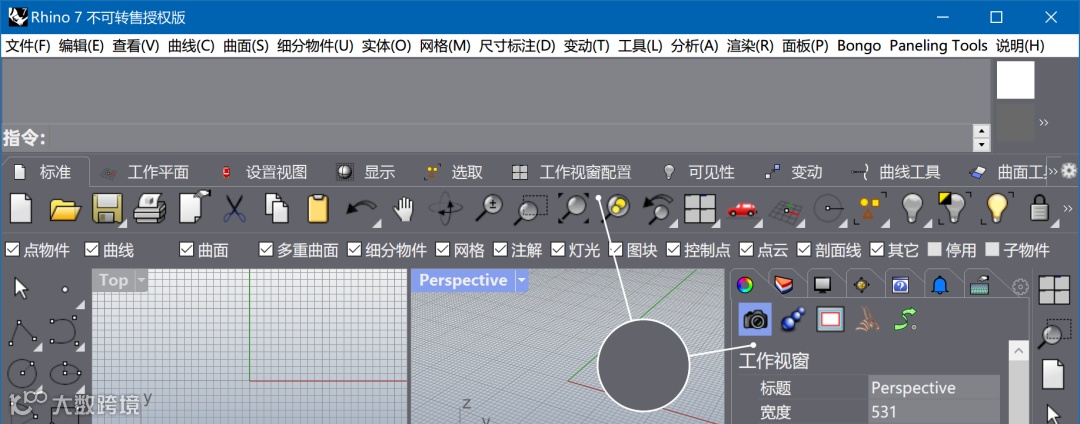This screenshot has width=1080, height=424.
Task: Uncheck the 点物件 filter checkbox
Action: click(x=12, y=249)
